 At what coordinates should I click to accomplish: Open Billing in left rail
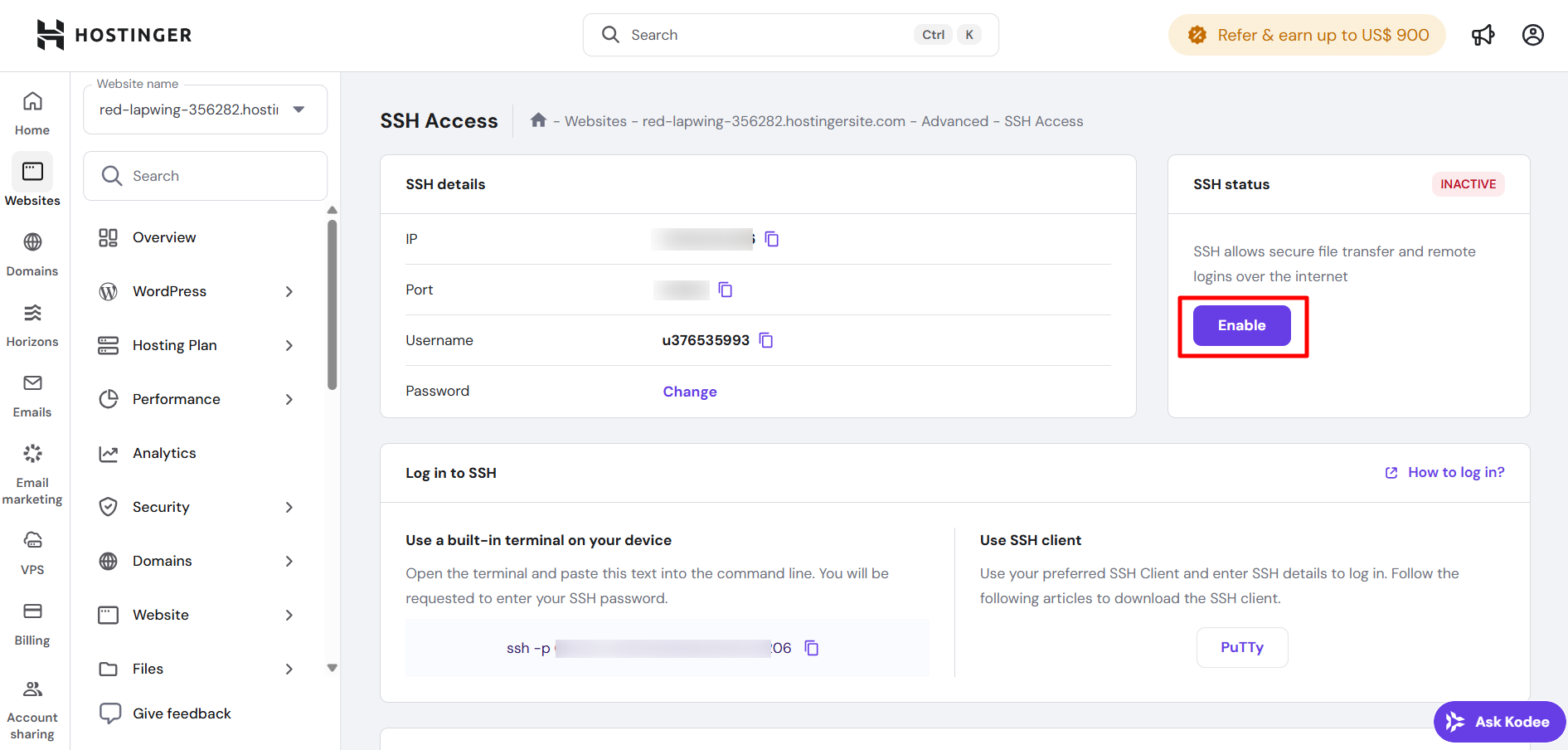(x=32, y=624)
